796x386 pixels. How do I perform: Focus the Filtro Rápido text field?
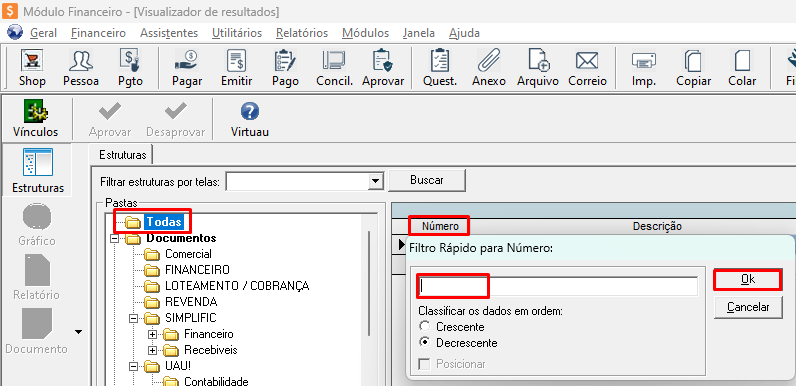[557, 287]
